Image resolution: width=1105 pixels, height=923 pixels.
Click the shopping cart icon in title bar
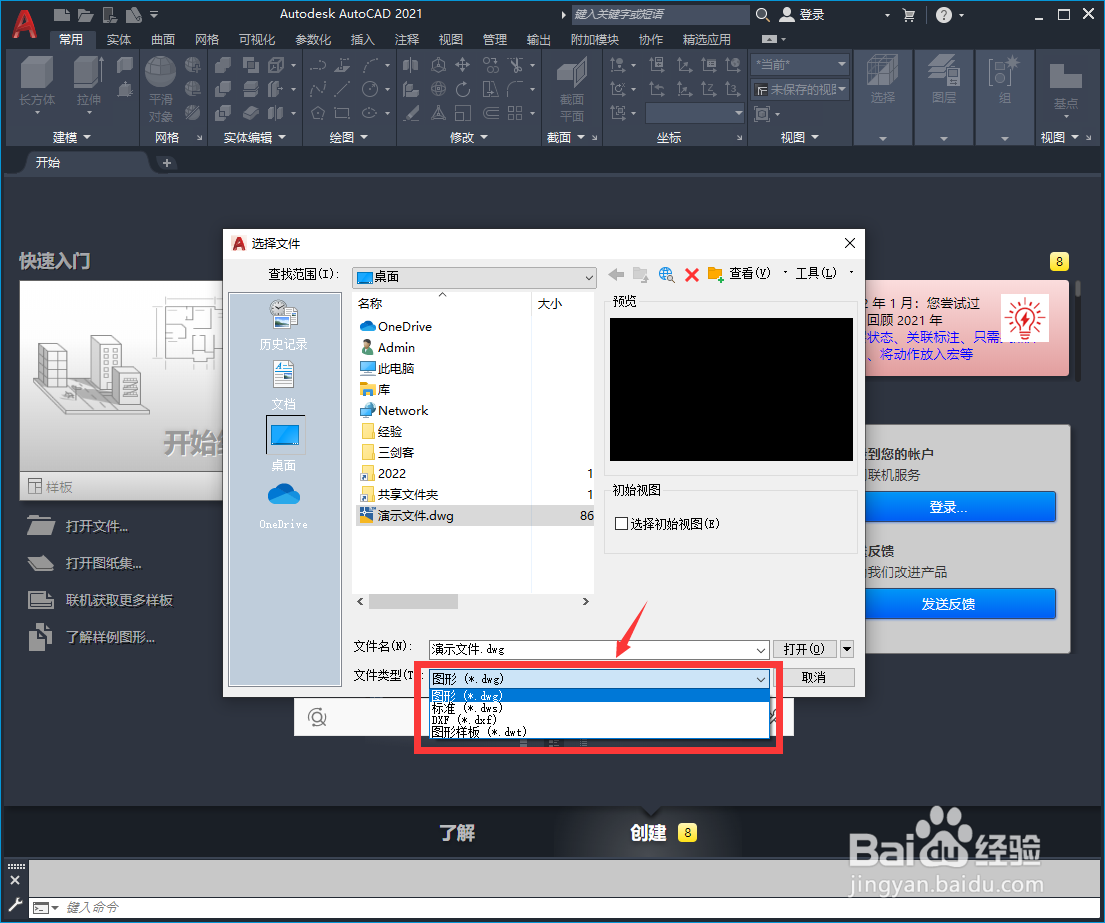[909, 15]
